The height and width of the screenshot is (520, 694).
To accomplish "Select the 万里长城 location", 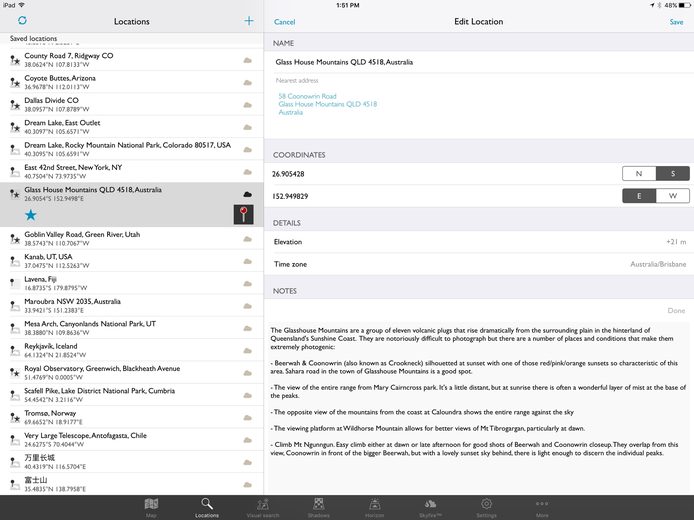I will 131,462.
